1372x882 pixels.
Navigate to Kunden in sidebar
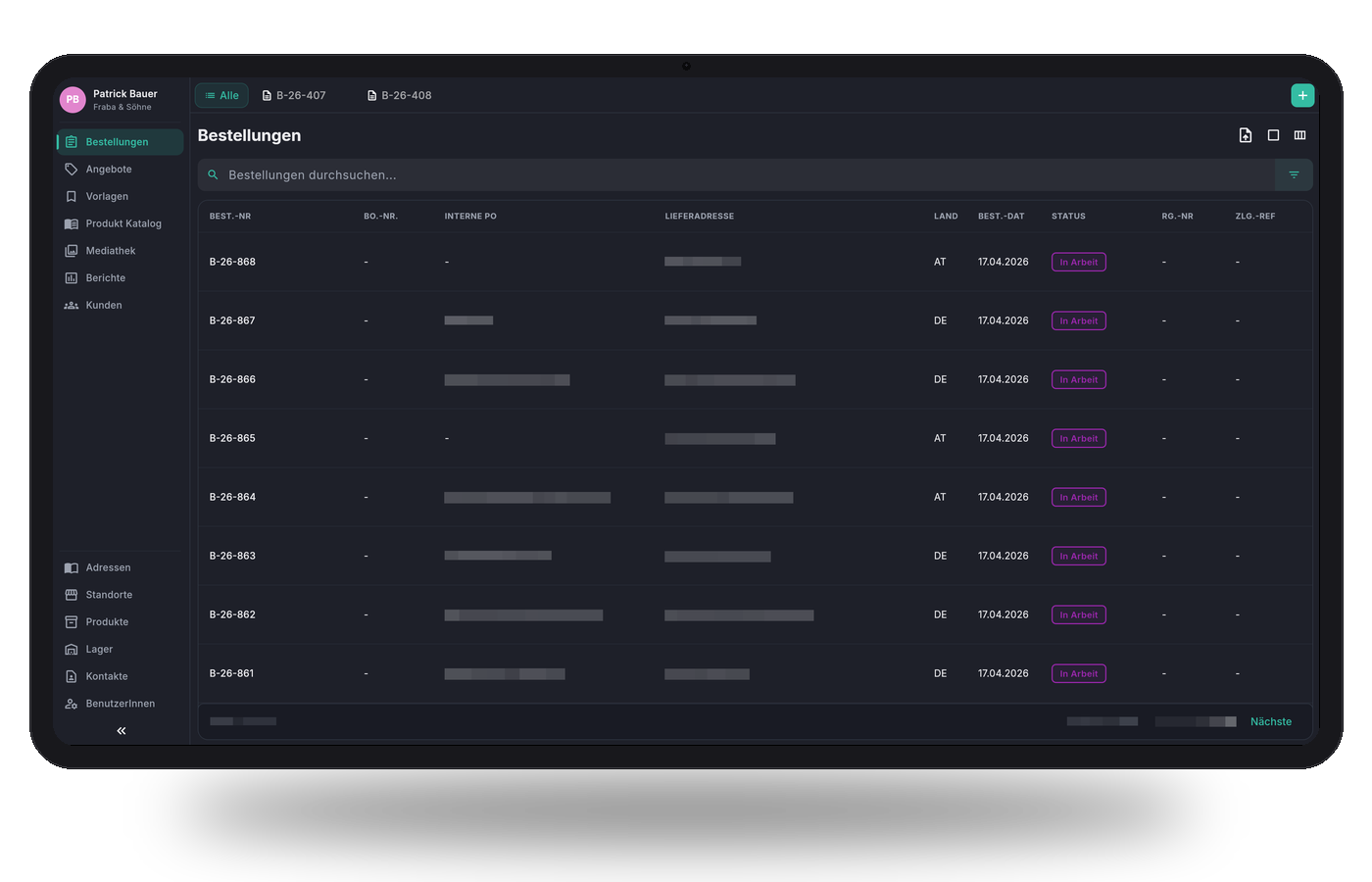103,306
